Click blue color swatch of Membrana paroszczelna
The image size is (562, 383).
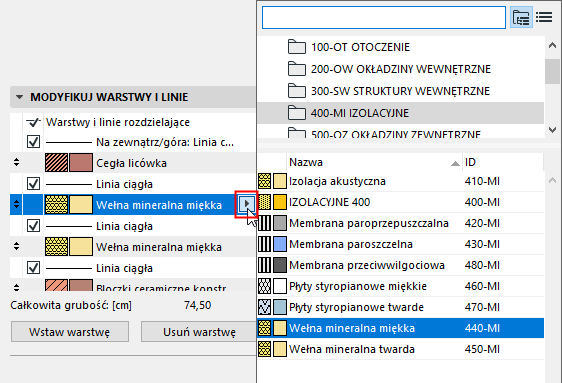coord(280,244)
